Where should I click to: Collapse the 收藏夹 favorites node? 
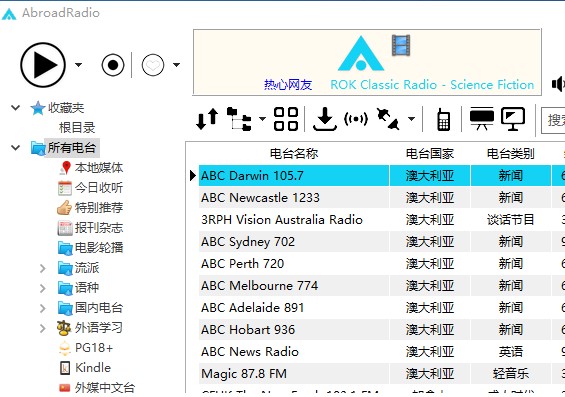(x=15, y=107)
